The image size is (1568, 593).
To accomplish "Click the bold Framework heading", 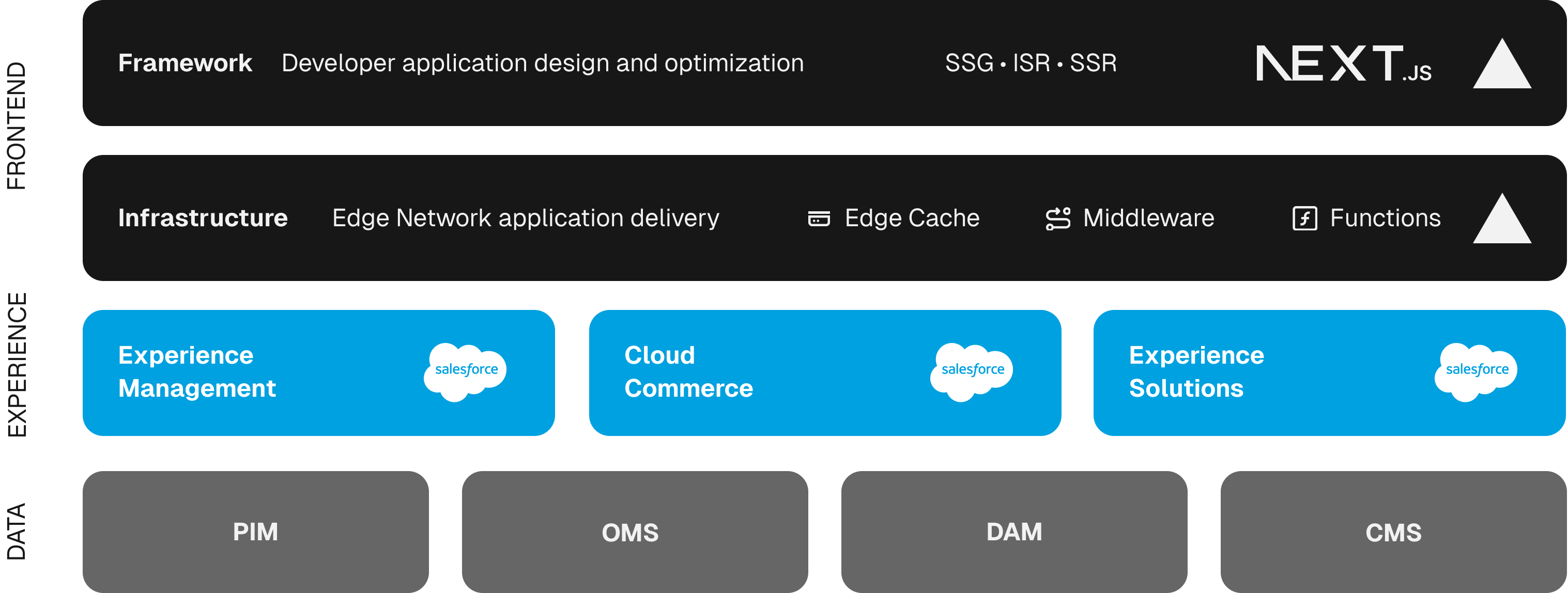I will (185, 63).
